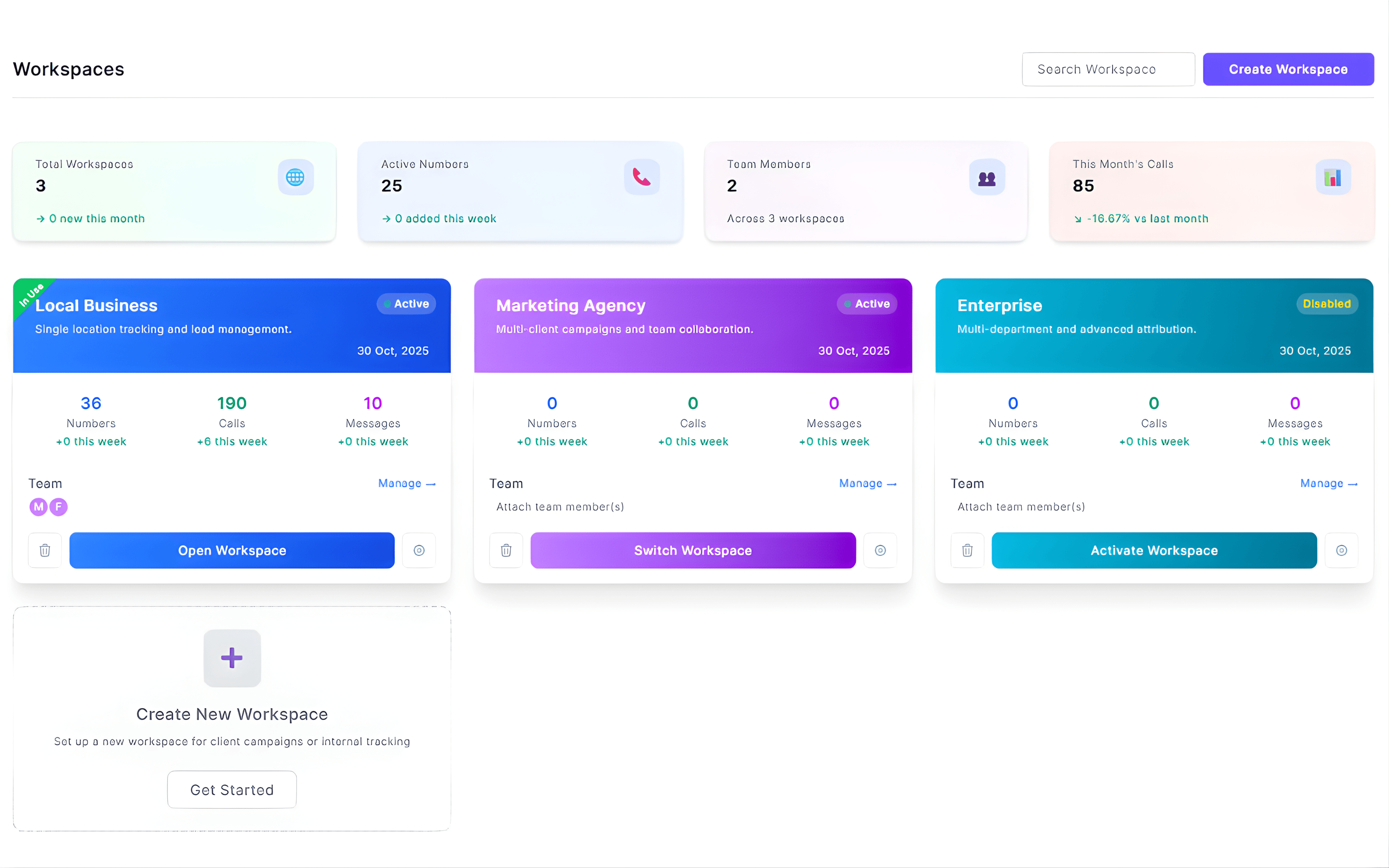Click the trash icon on Local Business workspace
This screenshot has height=868, width=1389.
(44, 550)
